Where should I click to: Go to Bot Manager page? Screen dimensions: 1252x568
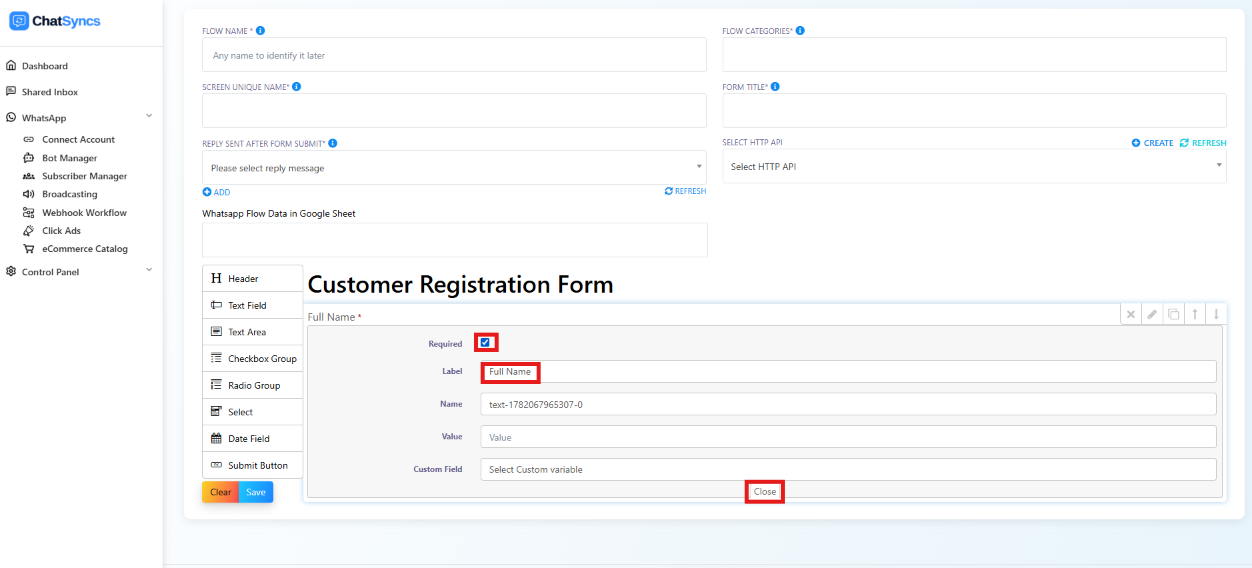tap(70, 158)
